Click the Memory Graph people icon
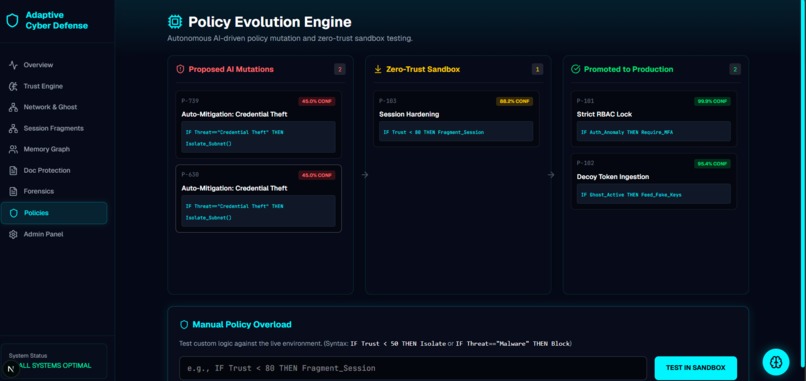Image resolution: width=806 pixels, height=381 pixels. tap(13, 150)
